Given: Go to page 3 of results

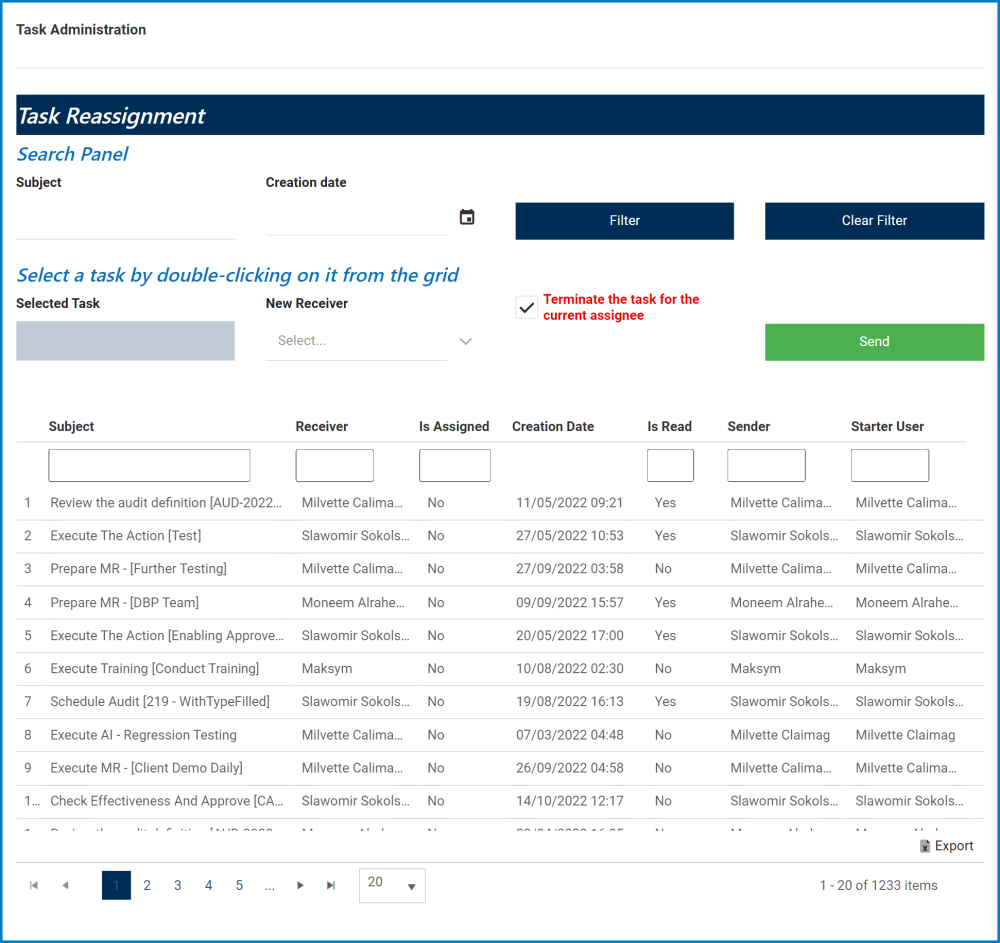Looking at the screenshot, I should pos(177,885).
